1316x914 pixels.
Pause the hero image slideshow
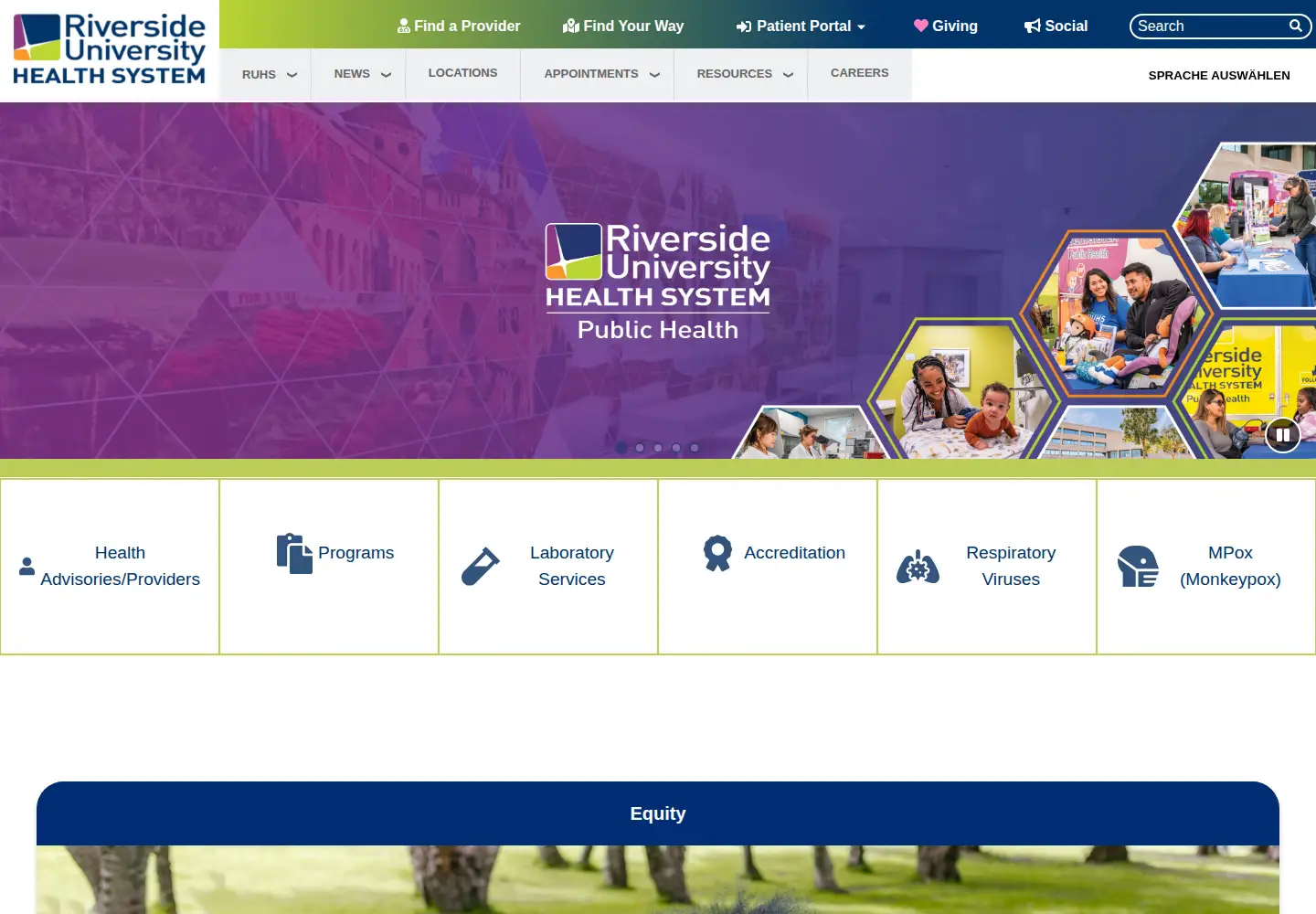(1283, 435)
